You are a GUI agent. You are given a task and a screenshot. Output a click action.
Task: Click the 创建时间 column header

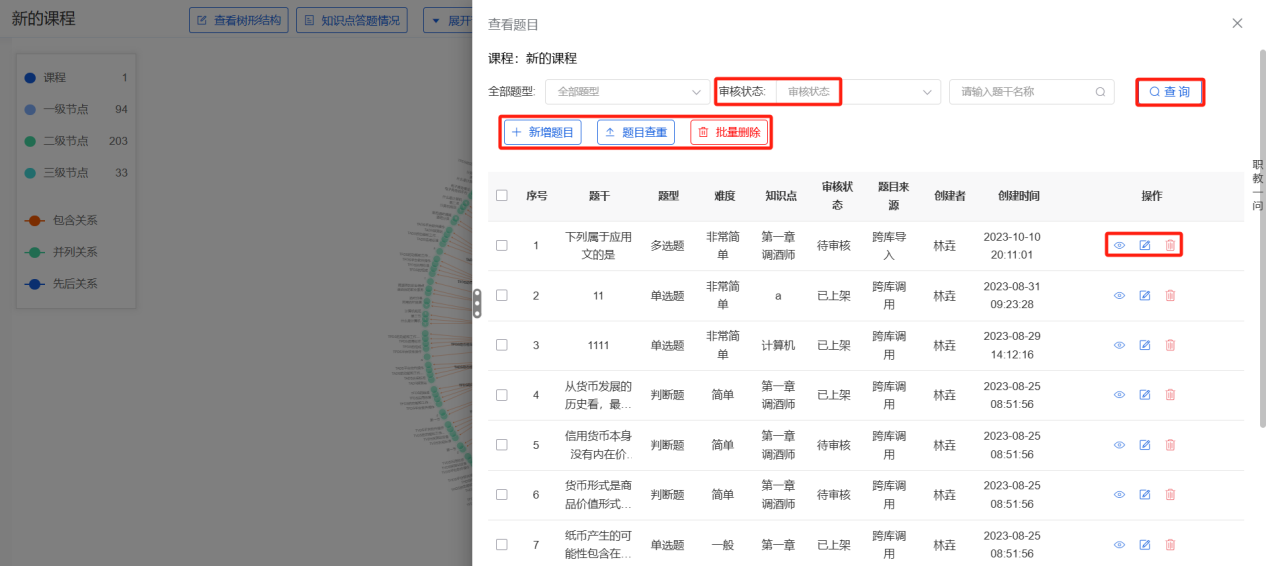[1018, 196]
